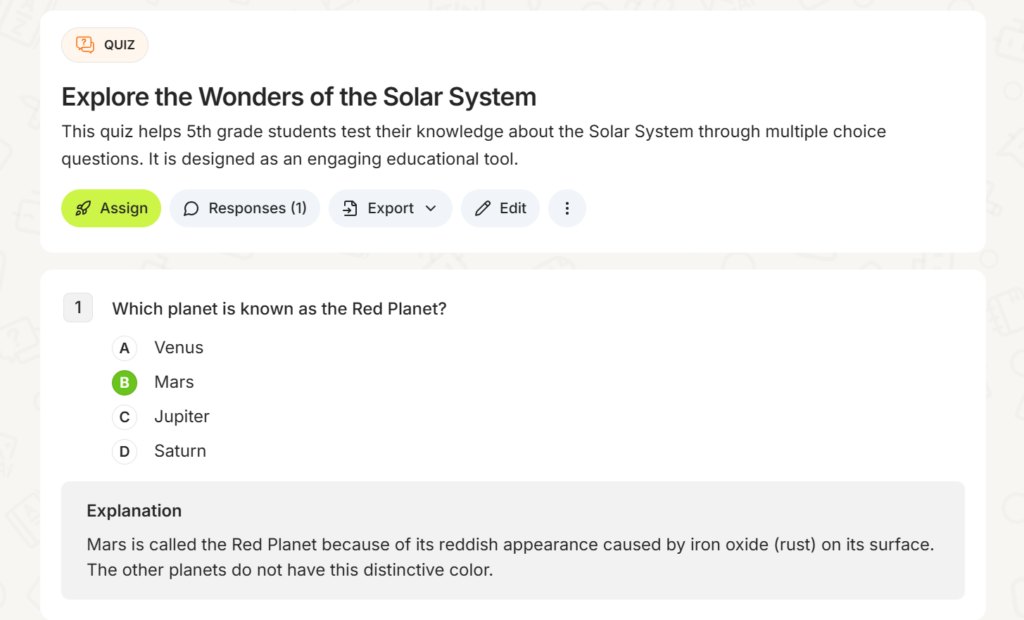
Task: Pick answer option D circle
Action: (x=124, y=451)
